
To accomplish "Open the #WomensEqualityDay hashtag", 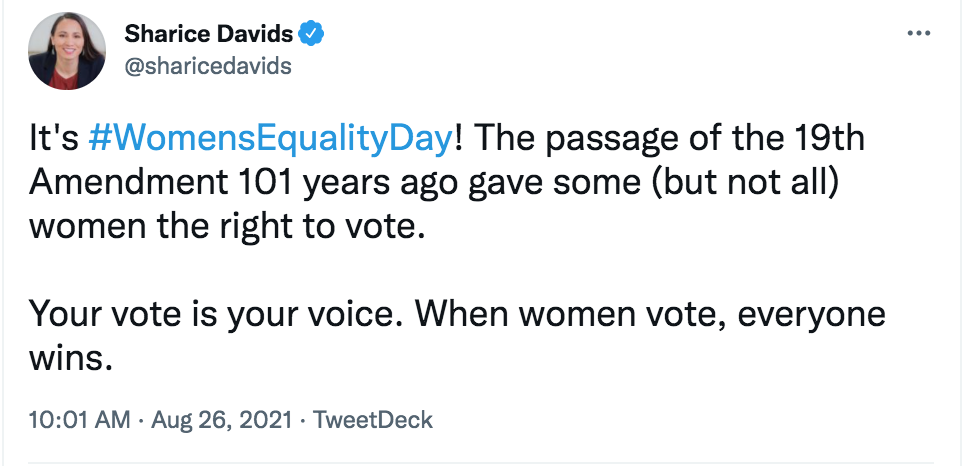I will 270,139.
